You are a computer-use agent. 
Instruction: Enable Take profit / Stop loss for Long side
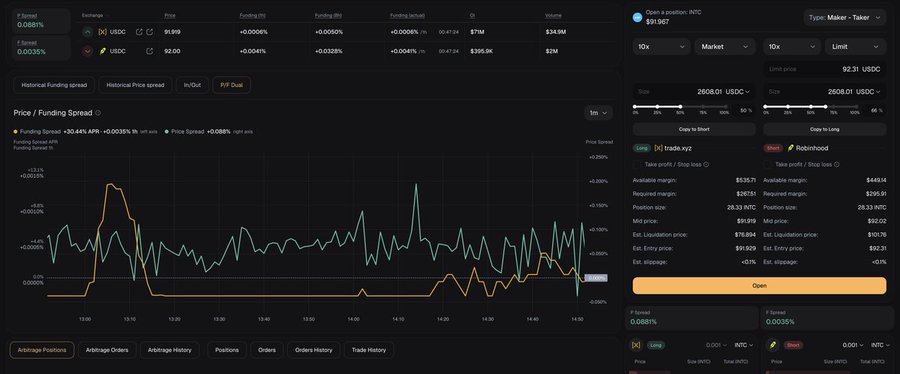tap(637, 165)
